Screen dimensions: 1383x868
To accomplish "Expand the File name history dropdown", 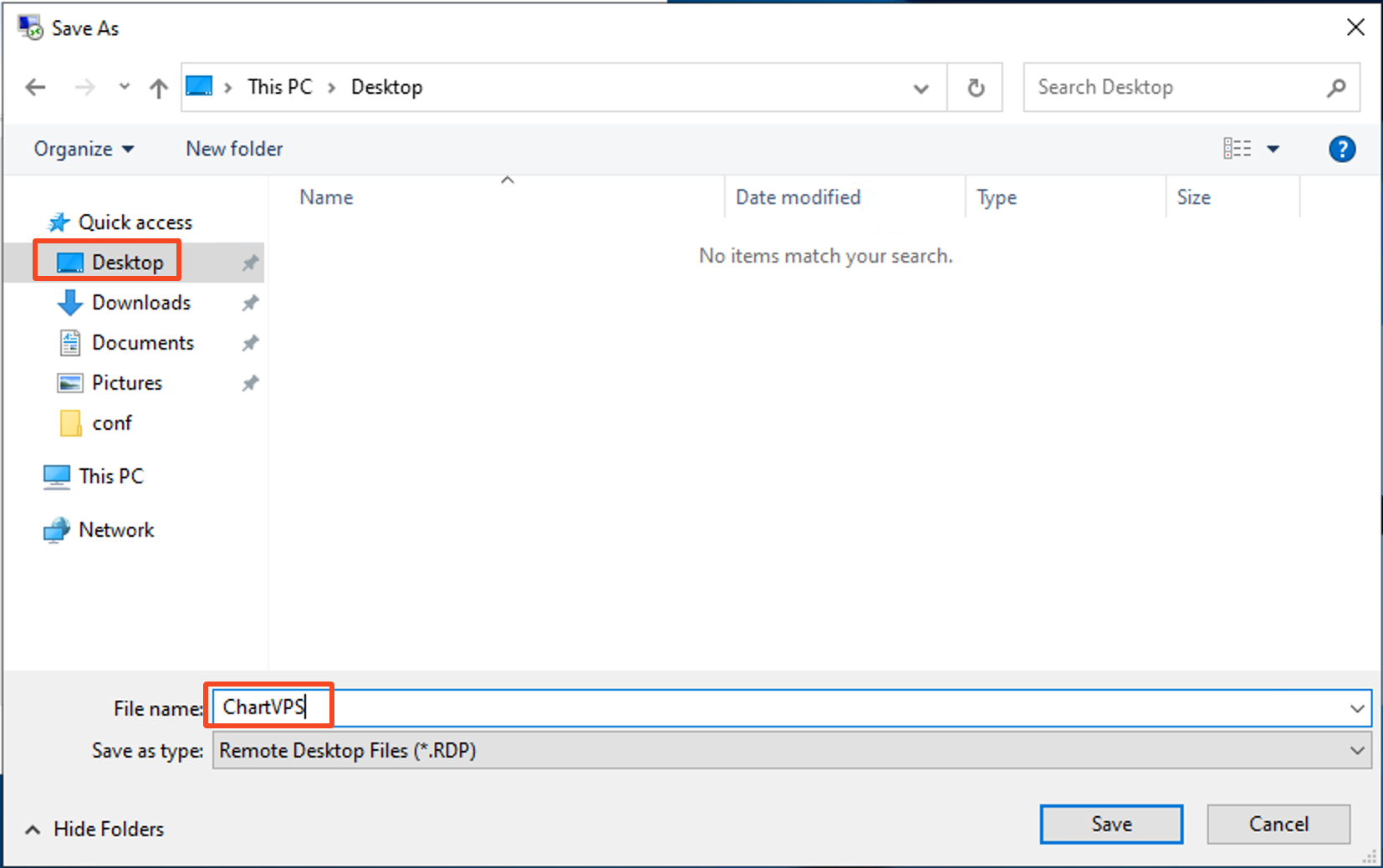I will (1356, 709).
